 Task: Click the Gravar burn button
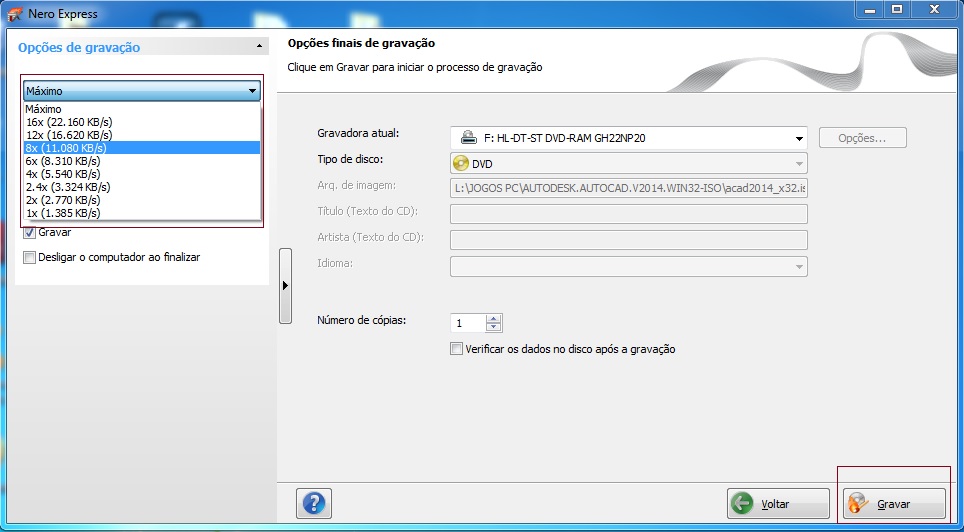893,504
